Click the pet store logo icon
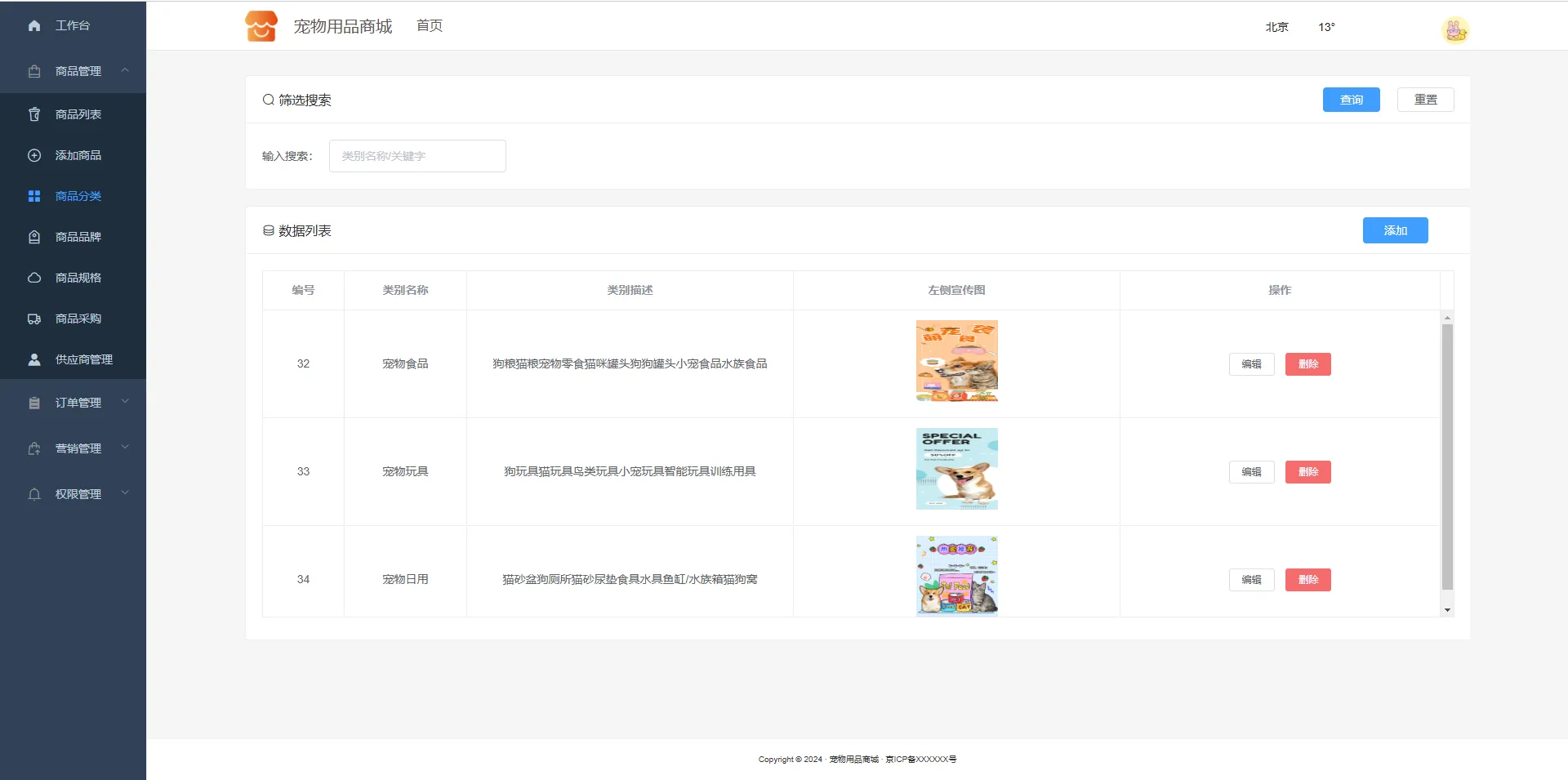Screen dimensions: 1568x780 (261, 26)
